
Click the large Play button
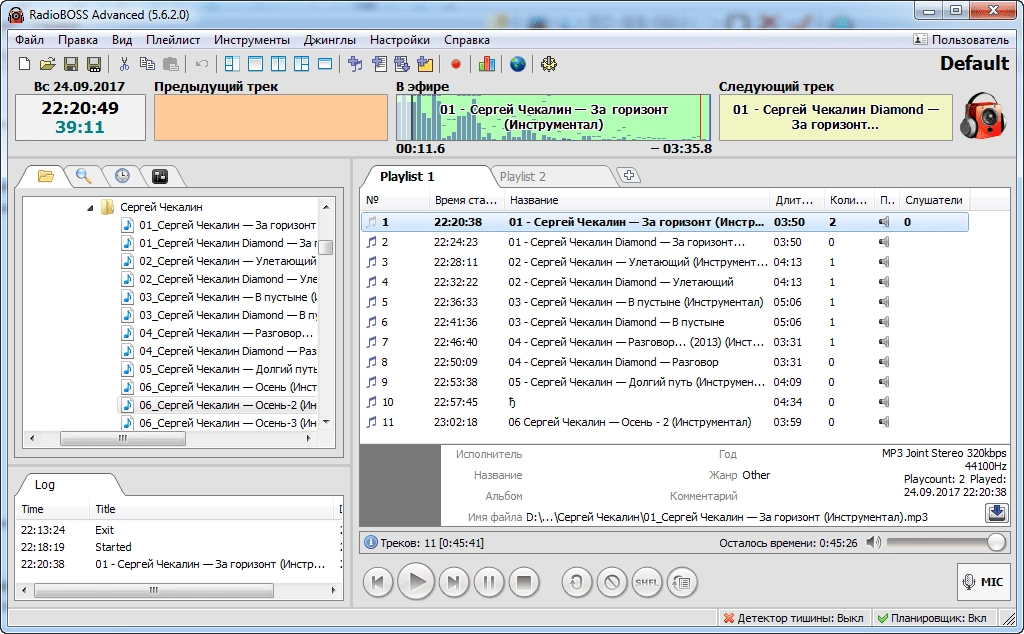[x=416, y=581]
